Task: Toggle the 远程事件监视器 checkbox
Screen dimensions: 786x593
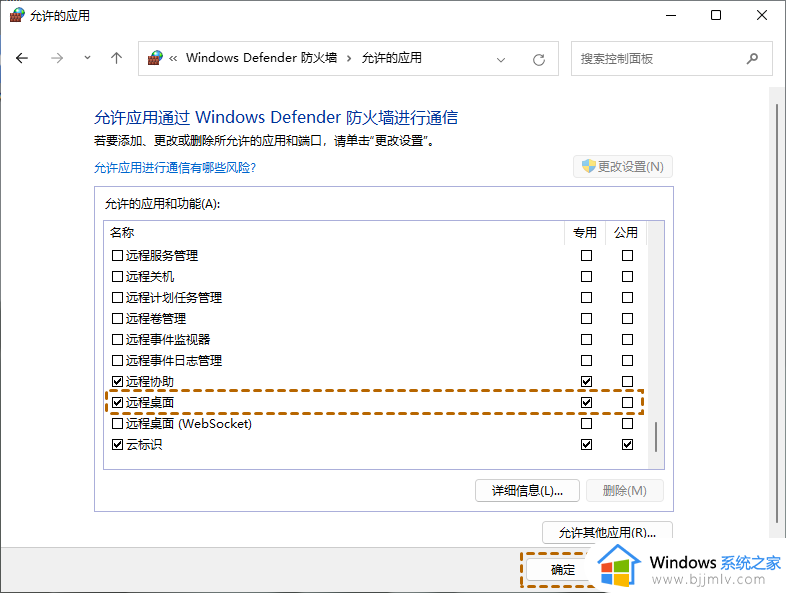Action: point(117,340)
